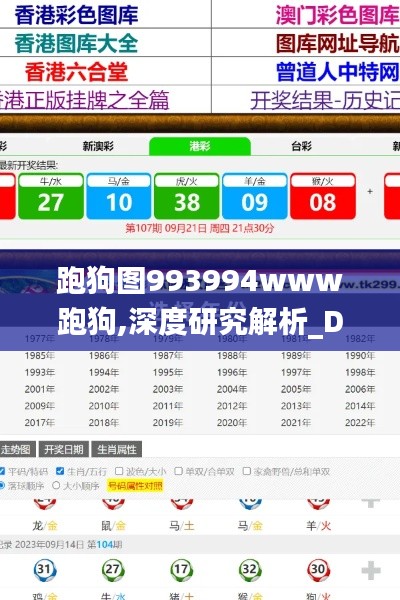Click the 羊/火 label below the balls
The height and width of the screenshot is (600, 400).
coord(318,526)
